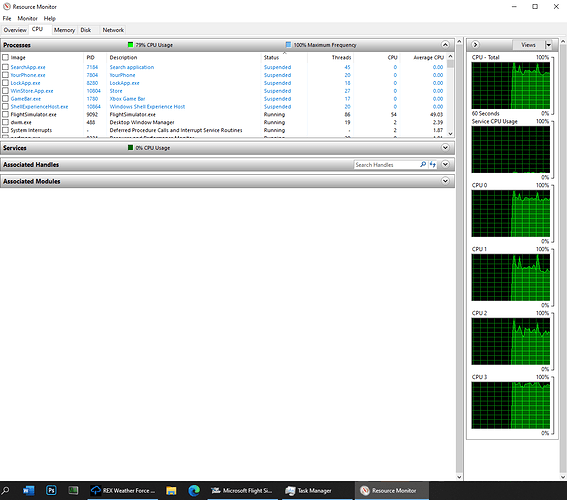Screen dimensions: 567x500
Task: Click the CPU - Total graph
Action: (x=511, y=86)
